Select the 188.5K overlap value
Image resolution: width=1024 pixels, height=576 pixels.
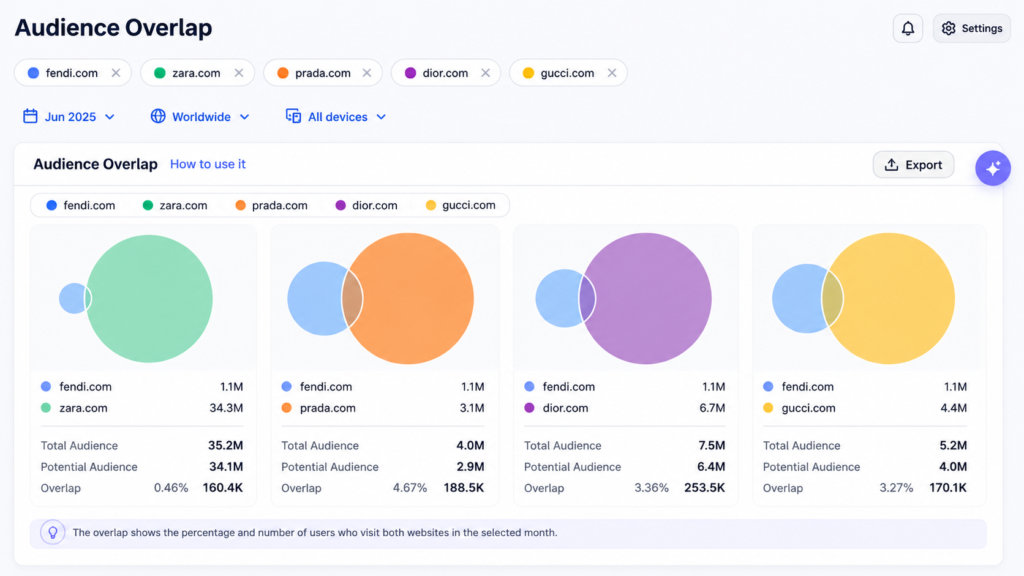point(464,488)
